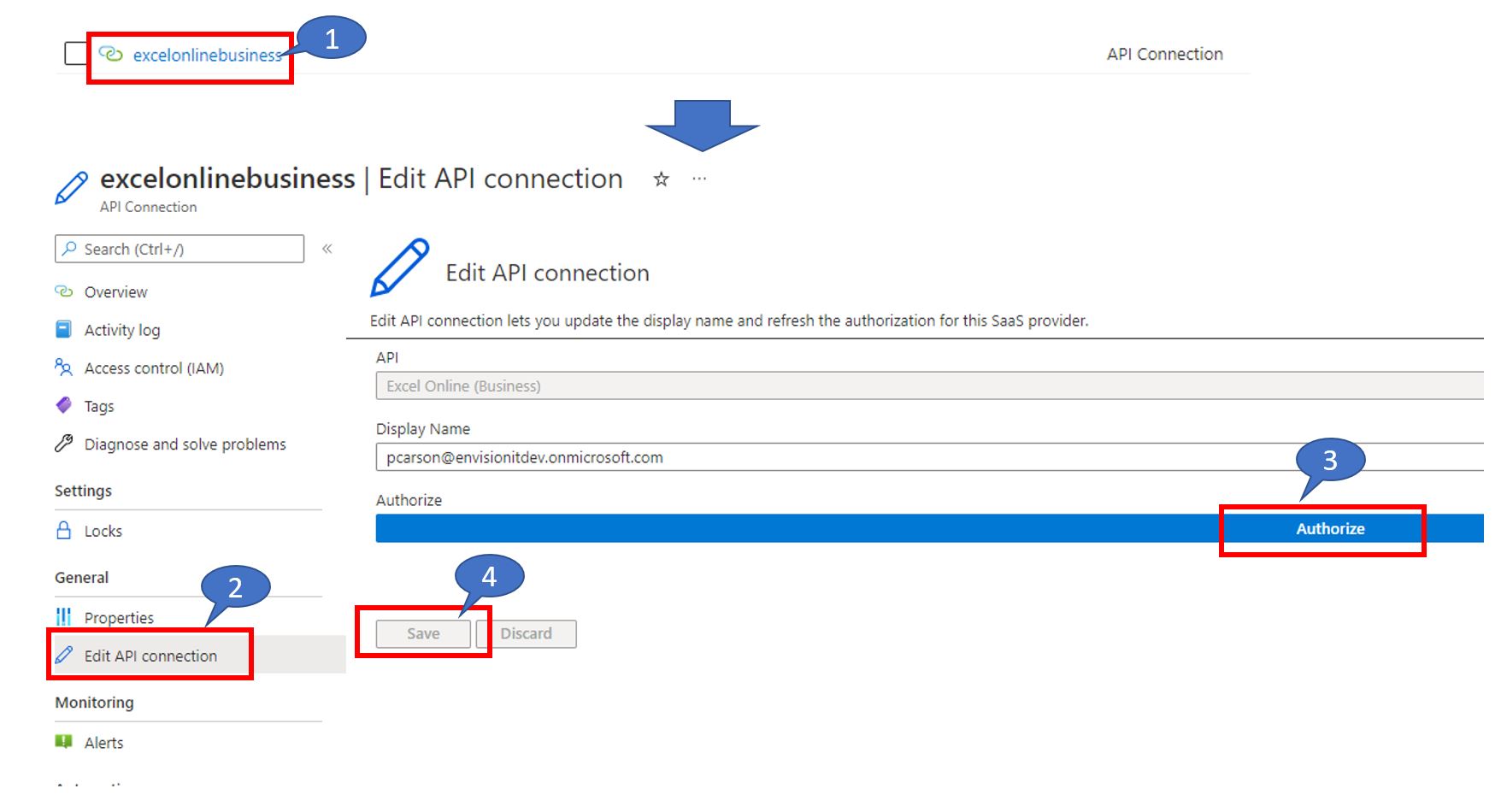Select the Tags icon
The height and width of the screenshot is (812, 1507).
64,405
